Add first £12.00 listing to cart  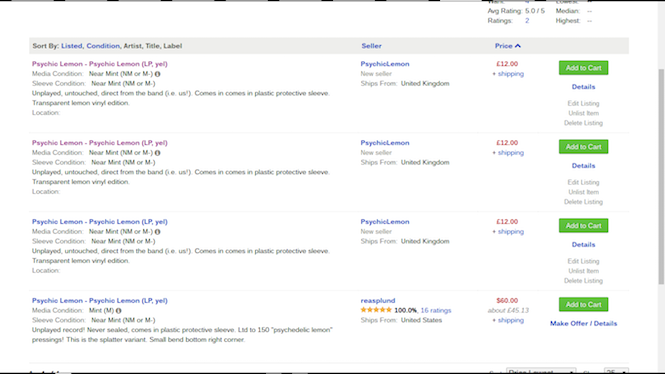click(583, 68)
